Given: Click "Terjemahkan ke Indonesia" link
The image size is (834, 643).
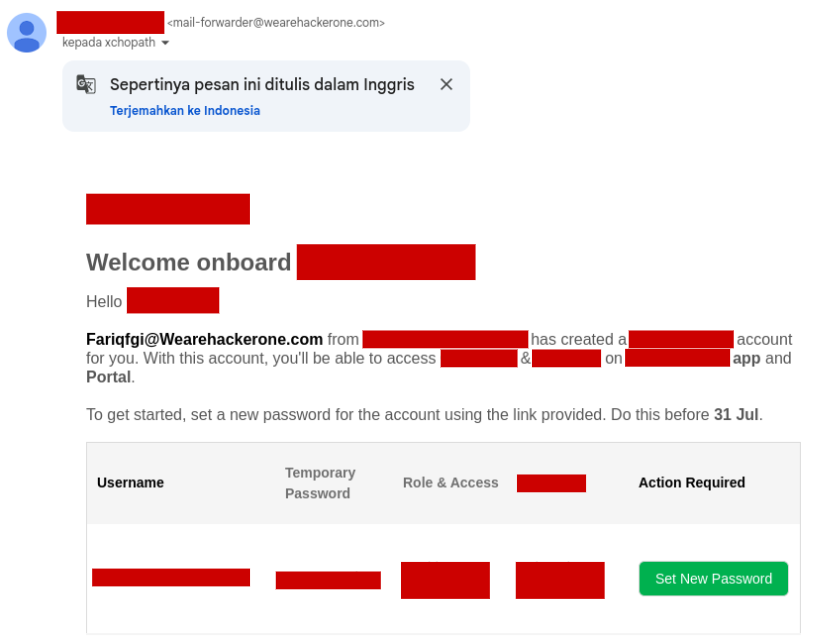Looking at the screenshot, I should coord(185,111).
